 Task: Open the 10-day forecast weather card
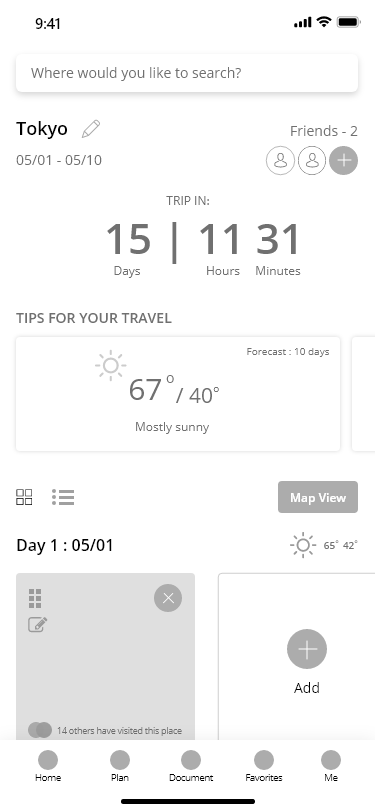(x=178, y=394)
